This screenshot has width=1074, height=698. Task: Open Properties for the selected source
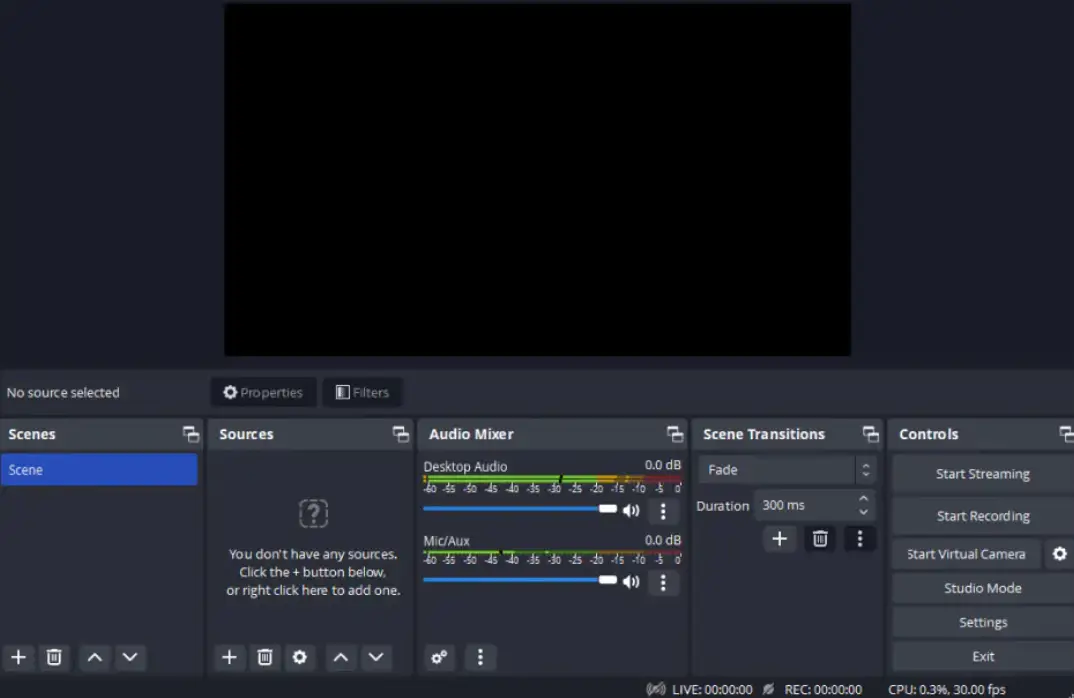click(263, 392)
